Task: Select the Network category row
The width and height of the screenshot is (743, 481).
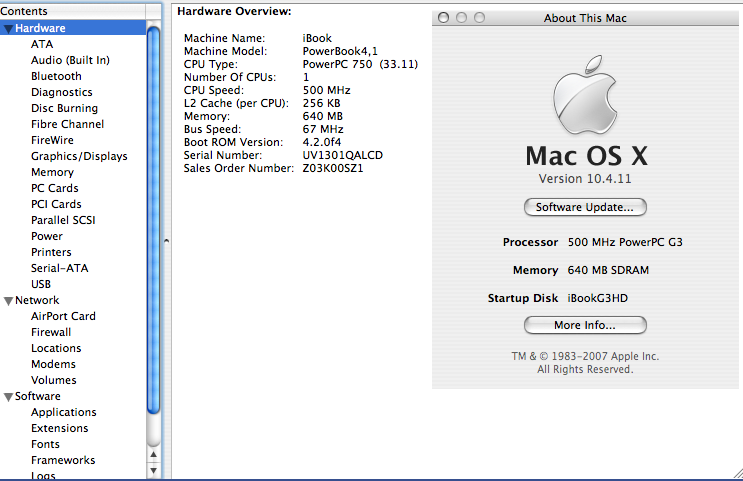Action: click(x=73, y=300)
